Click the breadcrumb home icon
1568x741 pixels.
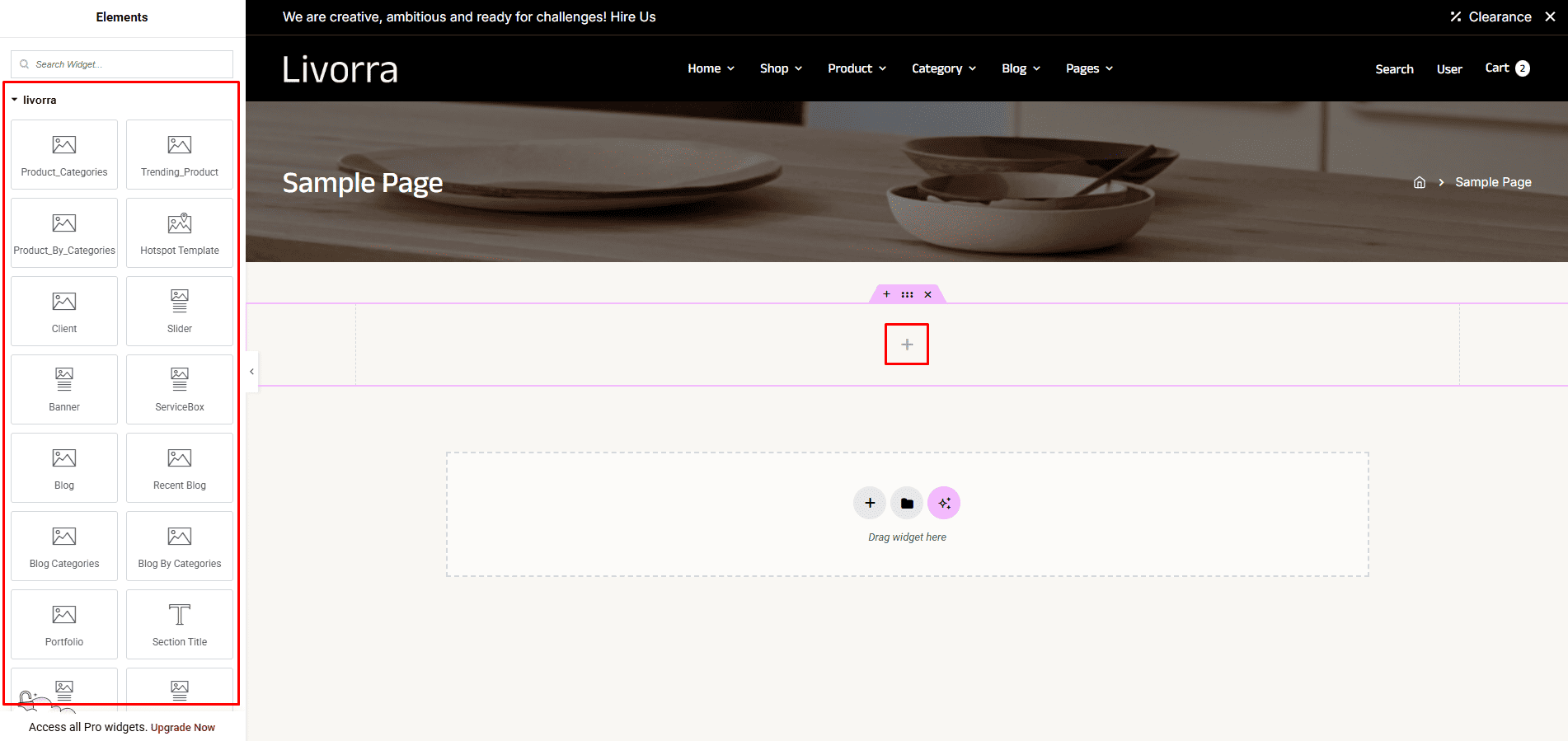coord(1419,182)
